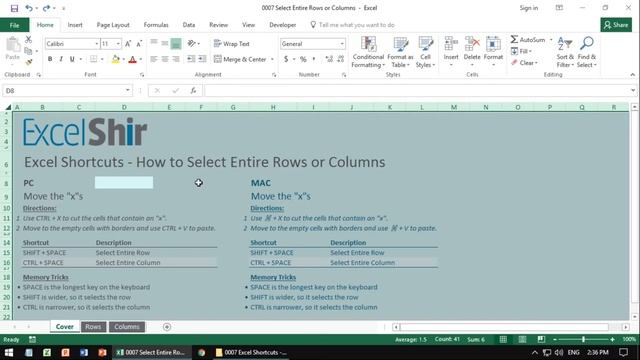Apply accounting dollar number format
The width and height of the screenshot is (640, 360).
pyautogui.click(x=286, y=59)
